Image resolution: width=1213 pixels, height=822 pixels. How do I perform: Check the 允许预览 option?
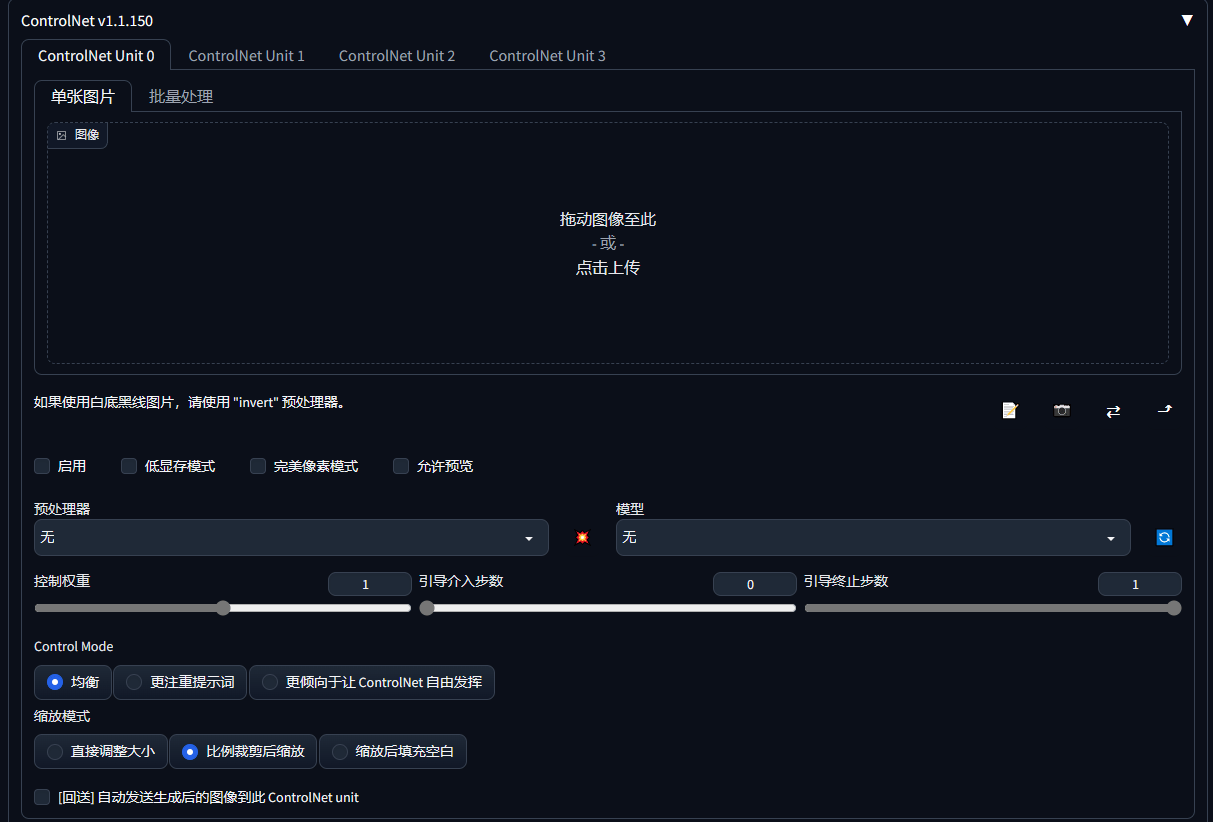pos(401,466)
